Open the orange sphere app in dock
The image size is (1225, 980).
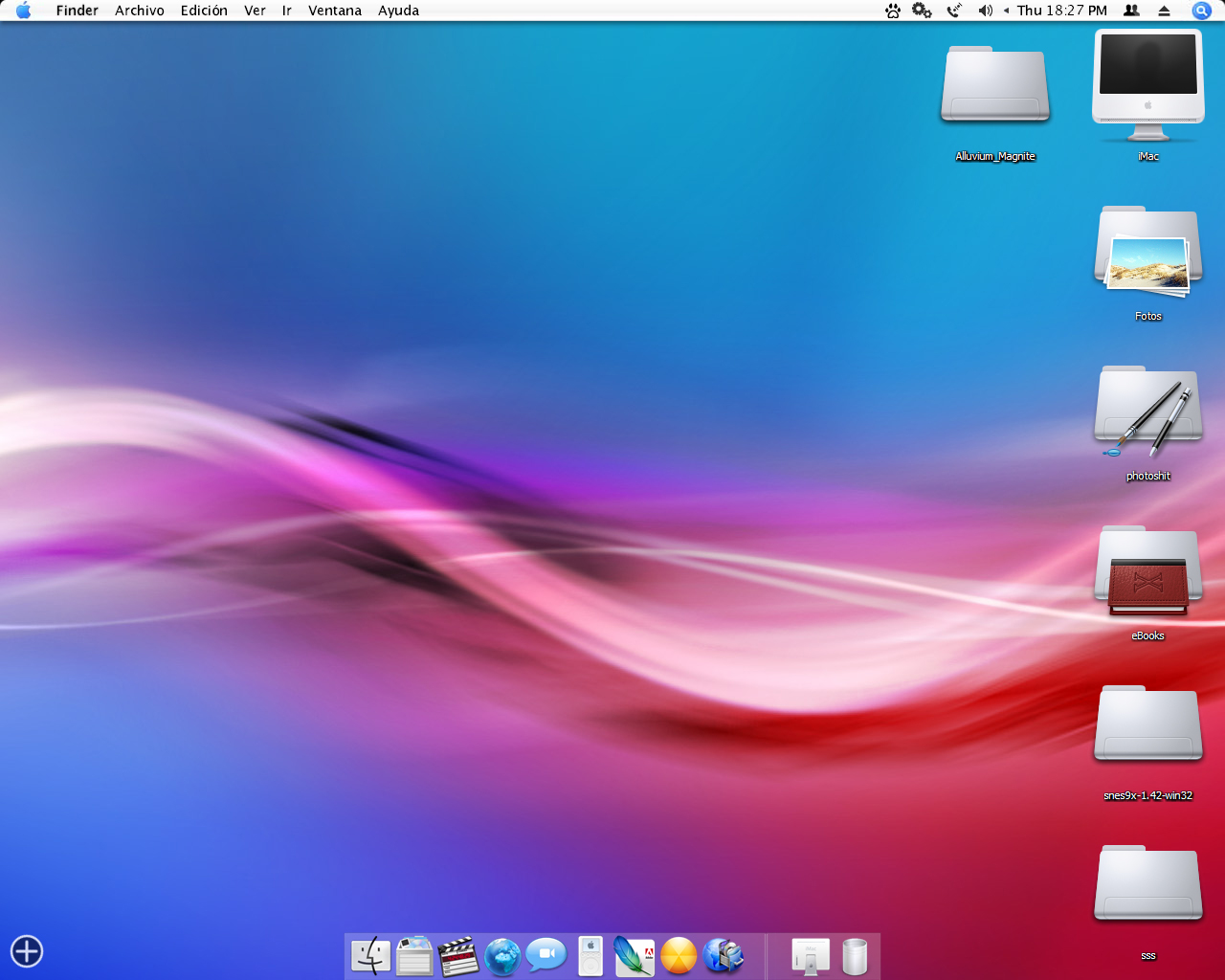[679, 955]
